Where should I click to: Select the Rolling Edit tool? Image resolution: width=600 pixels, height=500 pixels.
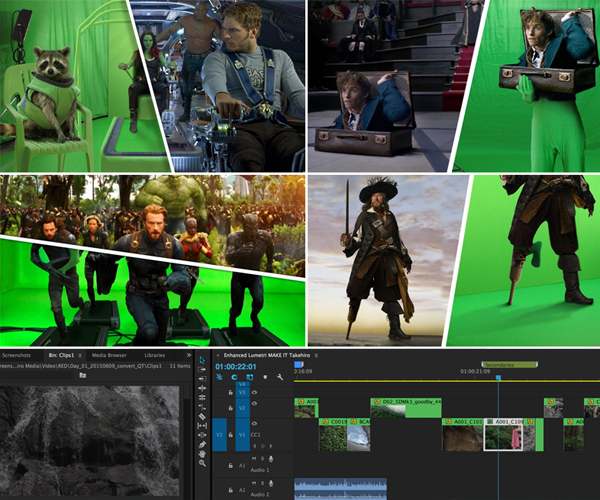click(202, 397)
